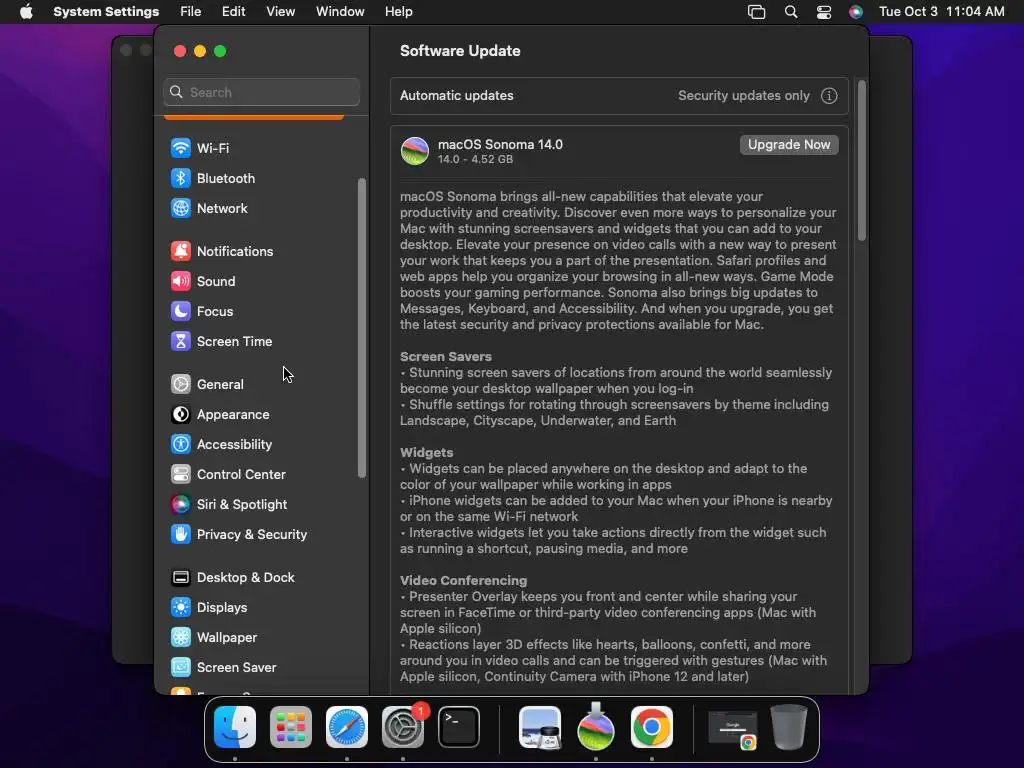The width and height of the screenshot is (1024, 768).
Task: Activate Siri from menu bar
Action: point(856,12)
